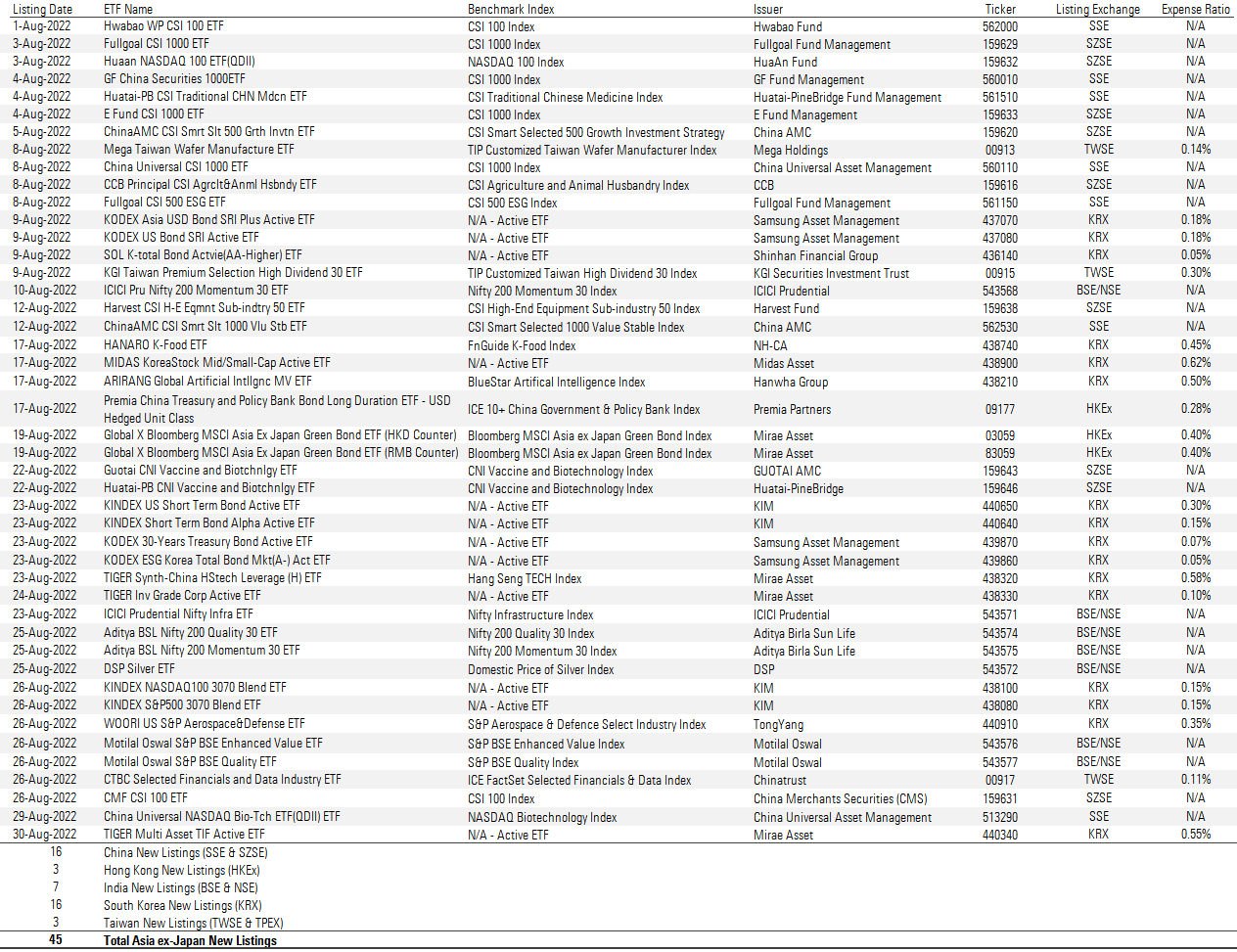Select the Hang Seng TECH Index cell
The width and height of the screenshot is (1237, 952).
[525, 578]
